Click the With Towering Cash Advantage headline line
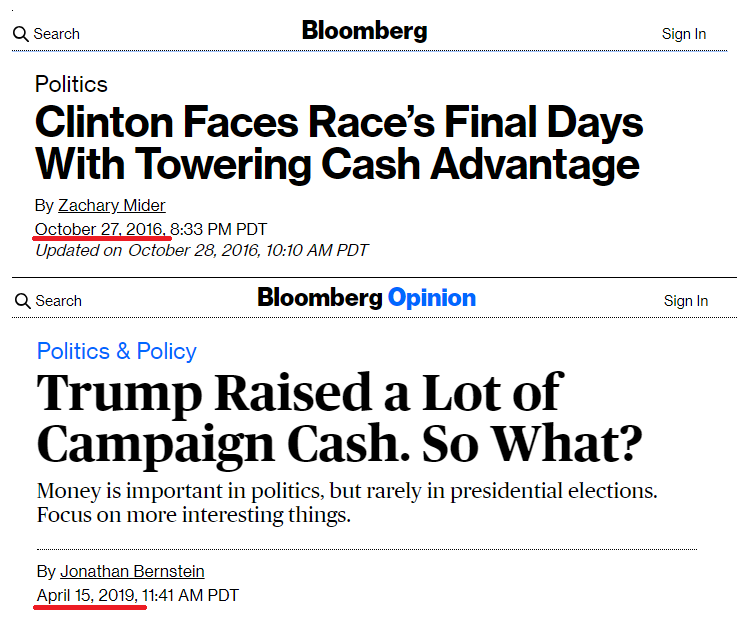This screenshot has height=627, width=744. [337, 165]
